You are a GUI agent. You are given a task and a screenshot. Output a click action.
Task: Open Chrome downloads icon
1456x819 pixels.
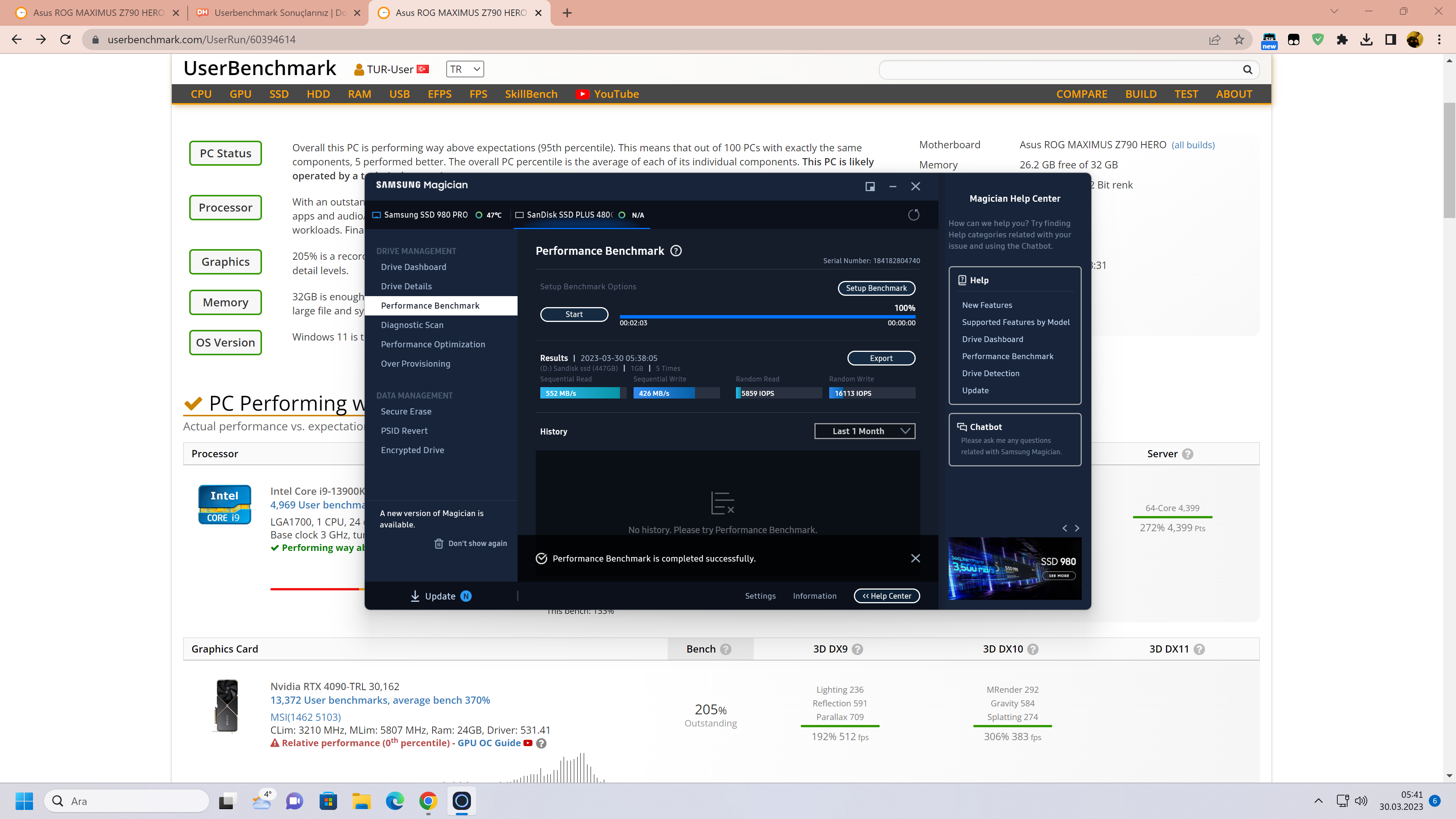[1366, 39]
